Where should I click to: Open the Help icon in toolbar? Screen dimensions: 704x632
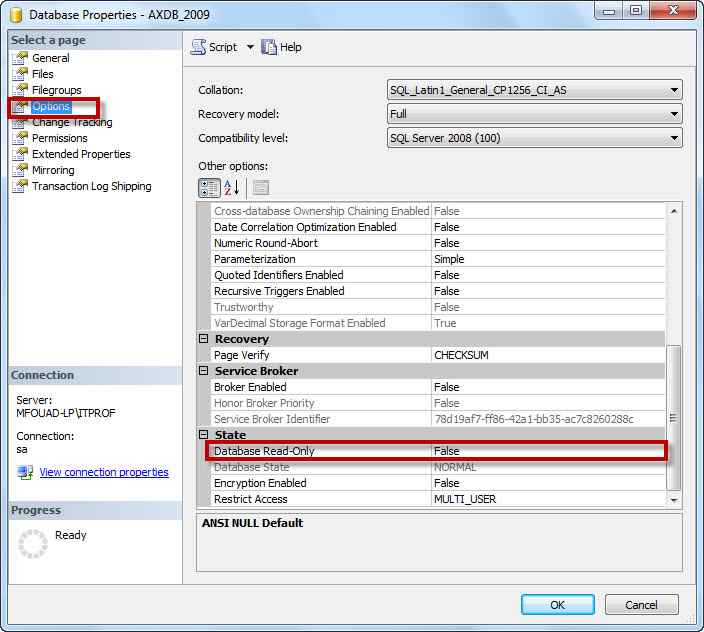(x=268, y=47)
